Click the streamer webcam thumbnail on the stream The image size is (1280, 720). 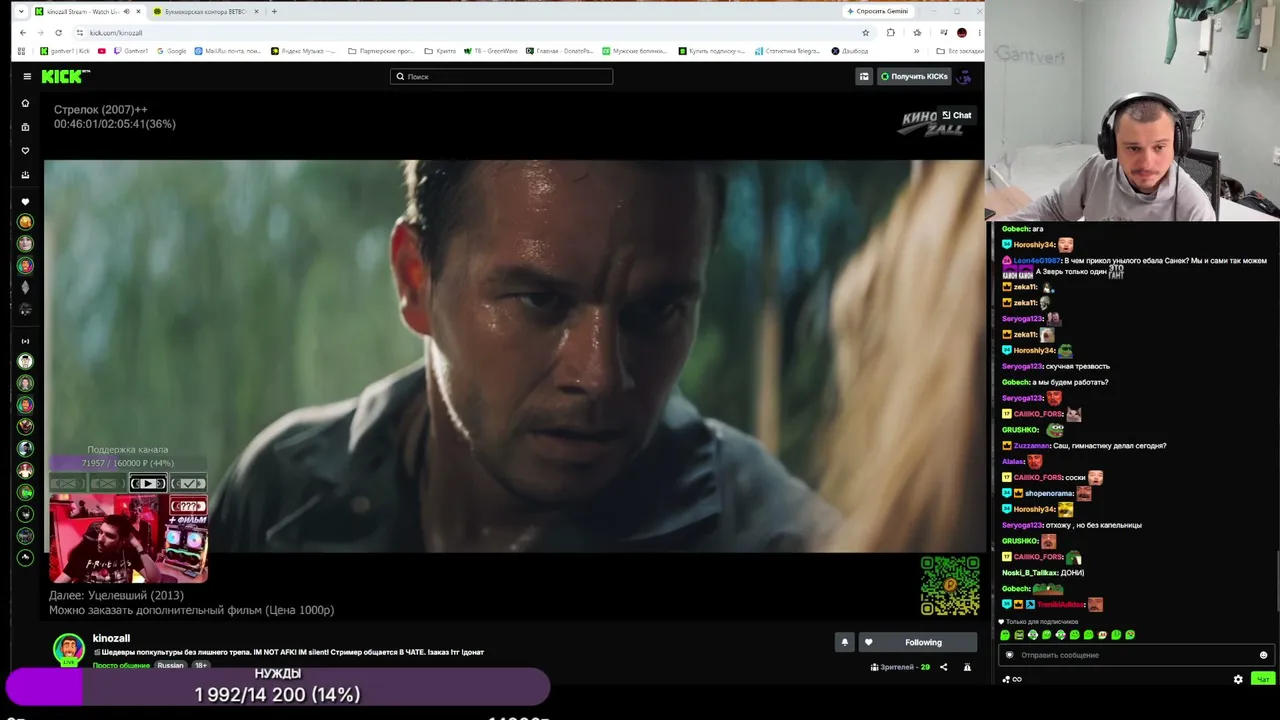point(128,538)
